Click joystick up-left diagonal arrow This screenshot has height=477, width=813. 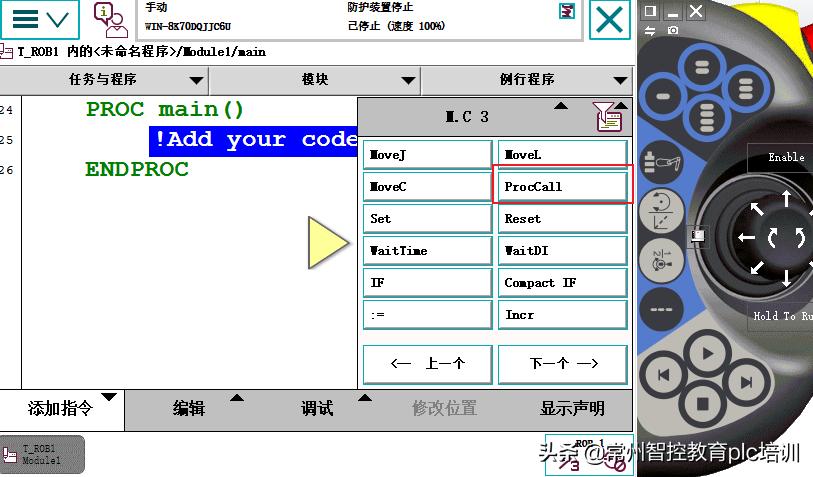coord(758,209)
